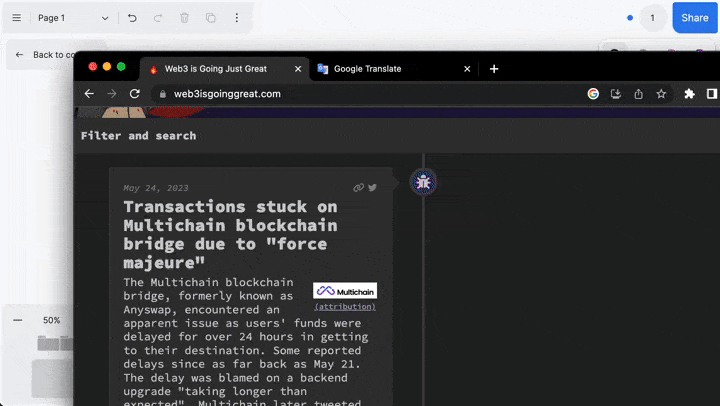Viewport: 720px width, 406px height.
Task: Bookmark the page with the star icon
Action: pyautogui.click(x=661, y=94)
